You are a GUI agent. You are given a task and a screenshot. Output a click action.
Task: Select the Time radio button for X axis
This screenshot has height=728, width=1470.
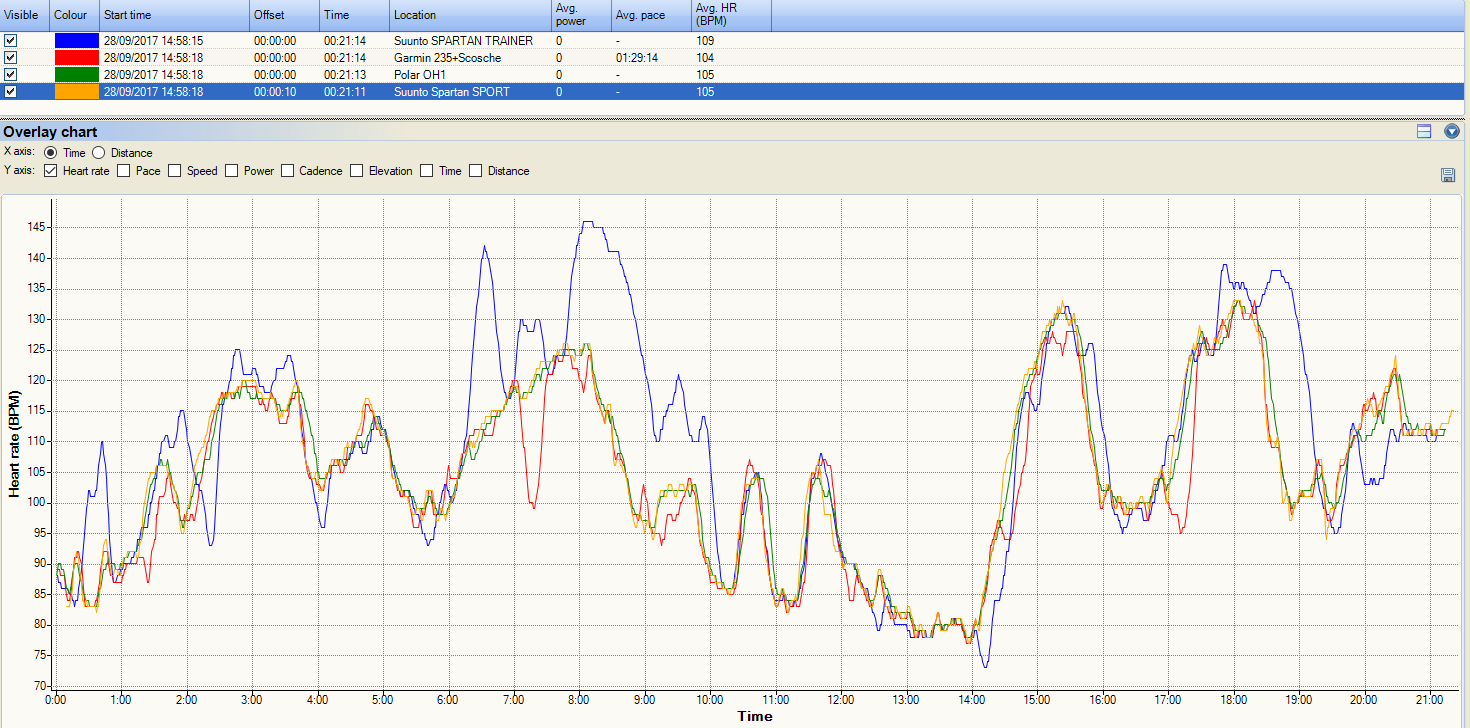[x=51, y=153]
